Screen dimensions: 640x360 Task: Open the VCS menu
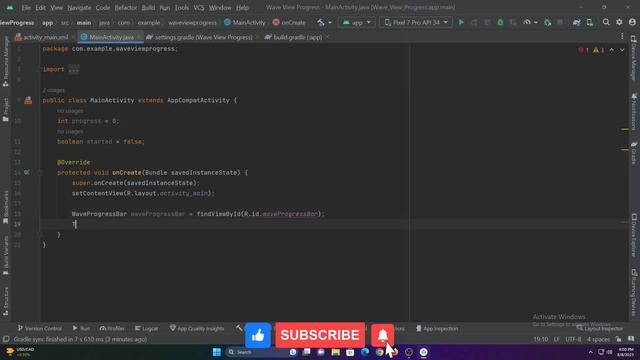coord(198,7)
